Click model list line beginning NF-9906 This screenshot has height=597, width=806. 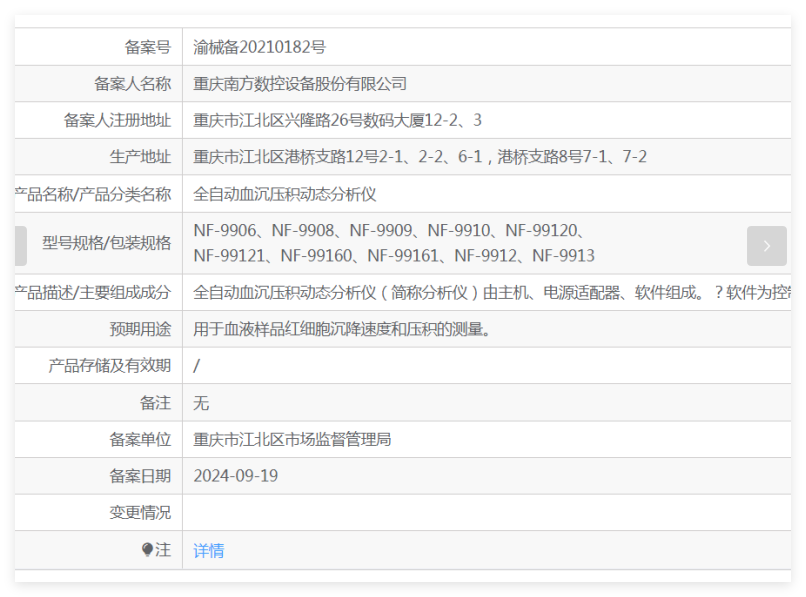click(389, 230)
